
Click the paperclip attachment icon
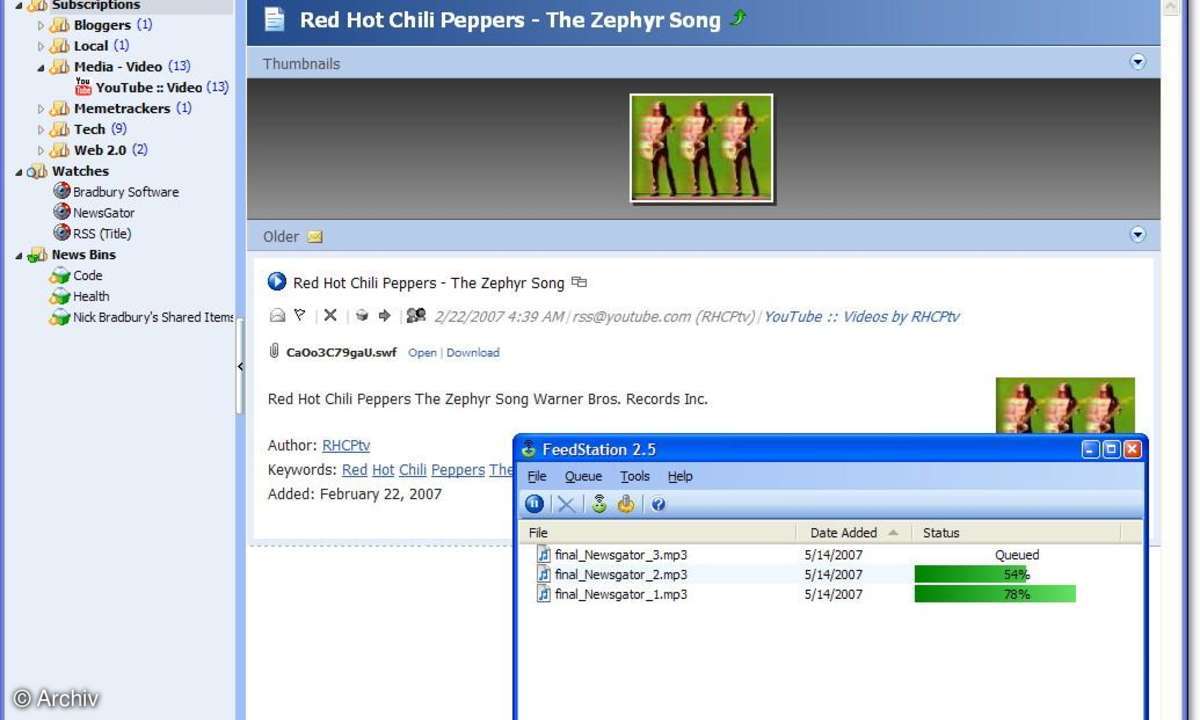pyautogui.click(x=274, y=352)
